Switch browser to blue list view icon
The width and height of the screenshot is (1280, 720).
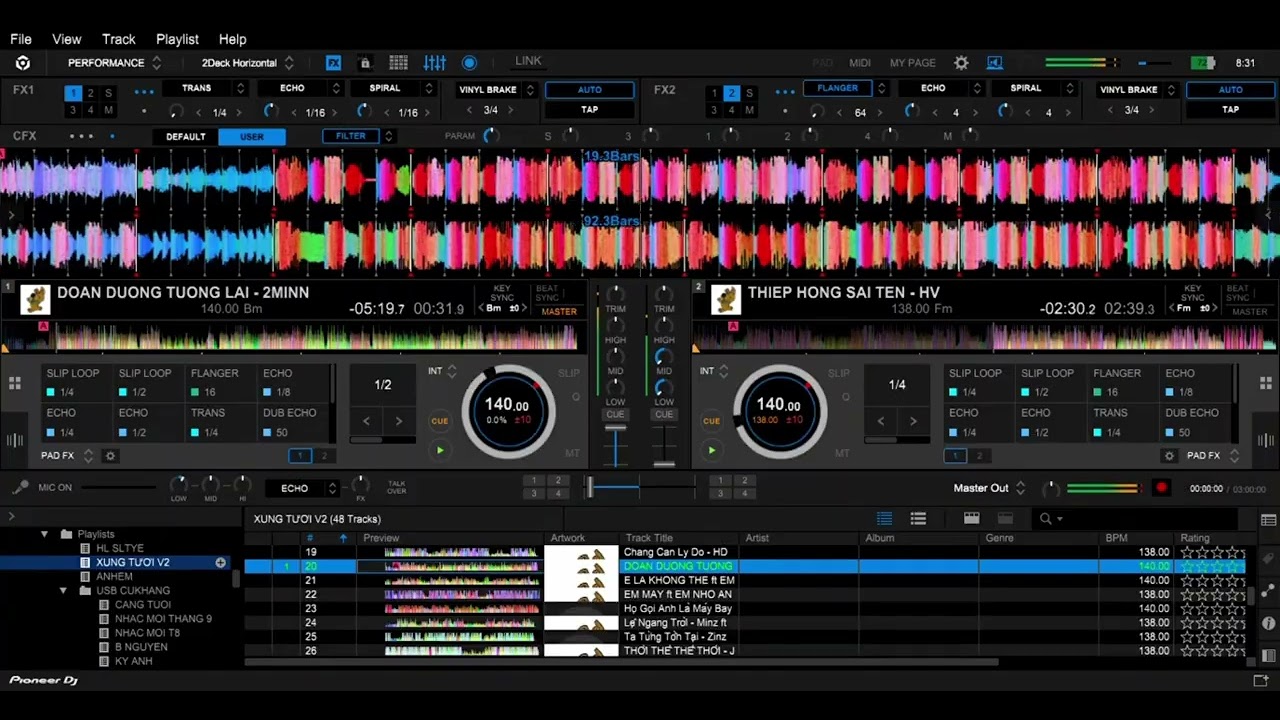click(884, 519)
